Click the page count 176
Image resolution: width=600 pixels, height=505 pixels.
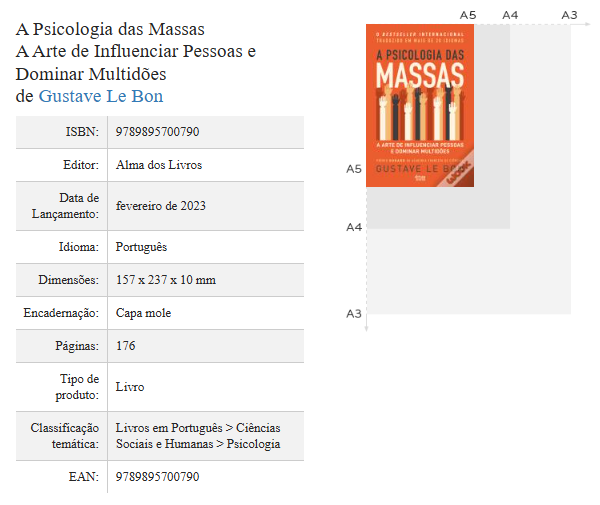[126, 346]
